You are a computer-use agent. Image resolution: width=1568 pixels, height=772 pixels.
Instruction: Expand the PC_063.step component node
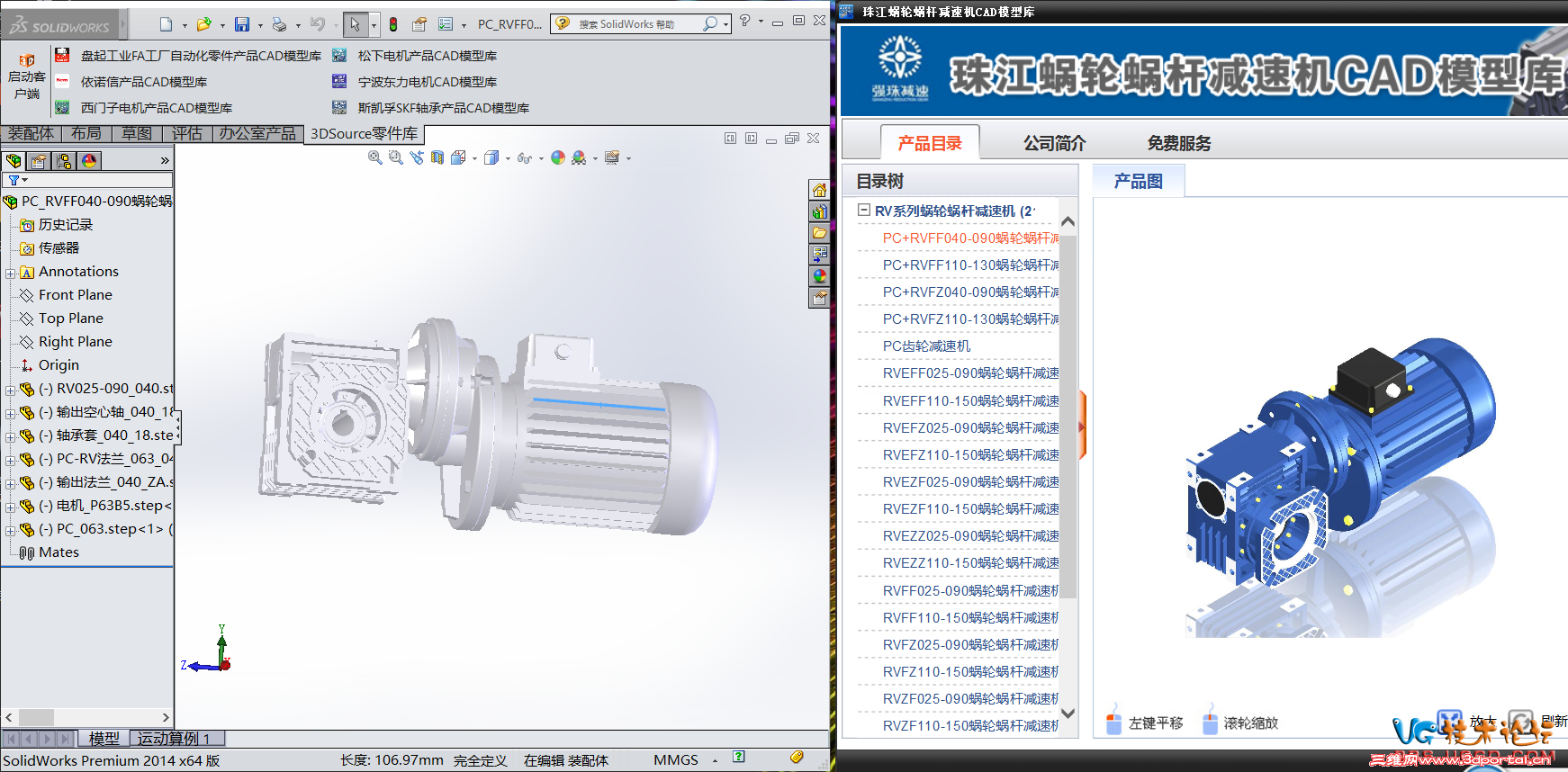pyautogui.click(x=10, y=530)
